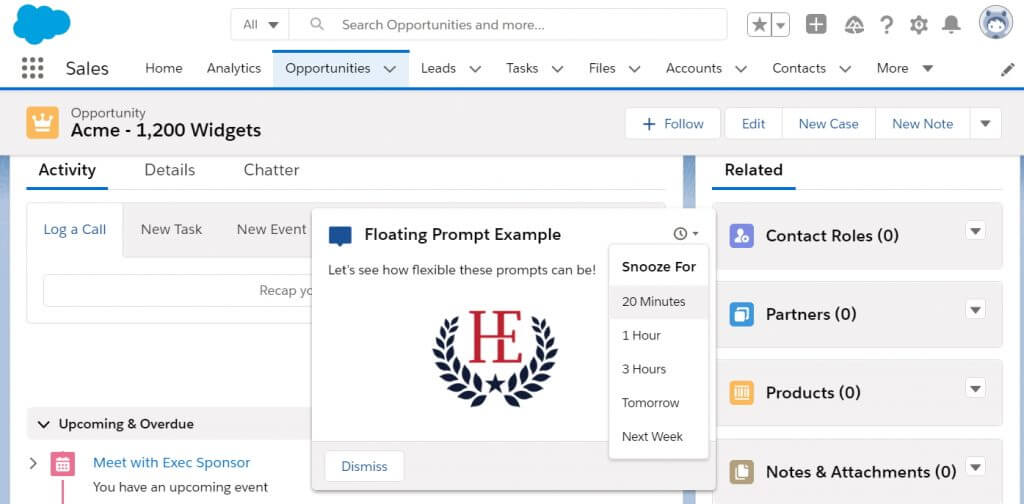Click the Contact Roles icon
The height and width of the screenshot is (504, 1024).
pyautogui.click(x=742, y=236)
